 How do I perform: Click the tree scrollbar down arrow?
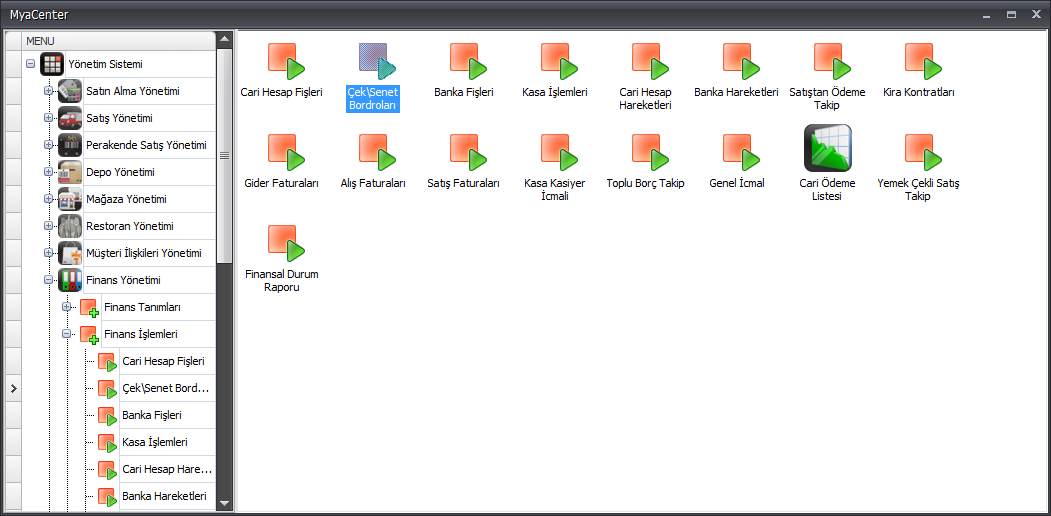(225, 503)
